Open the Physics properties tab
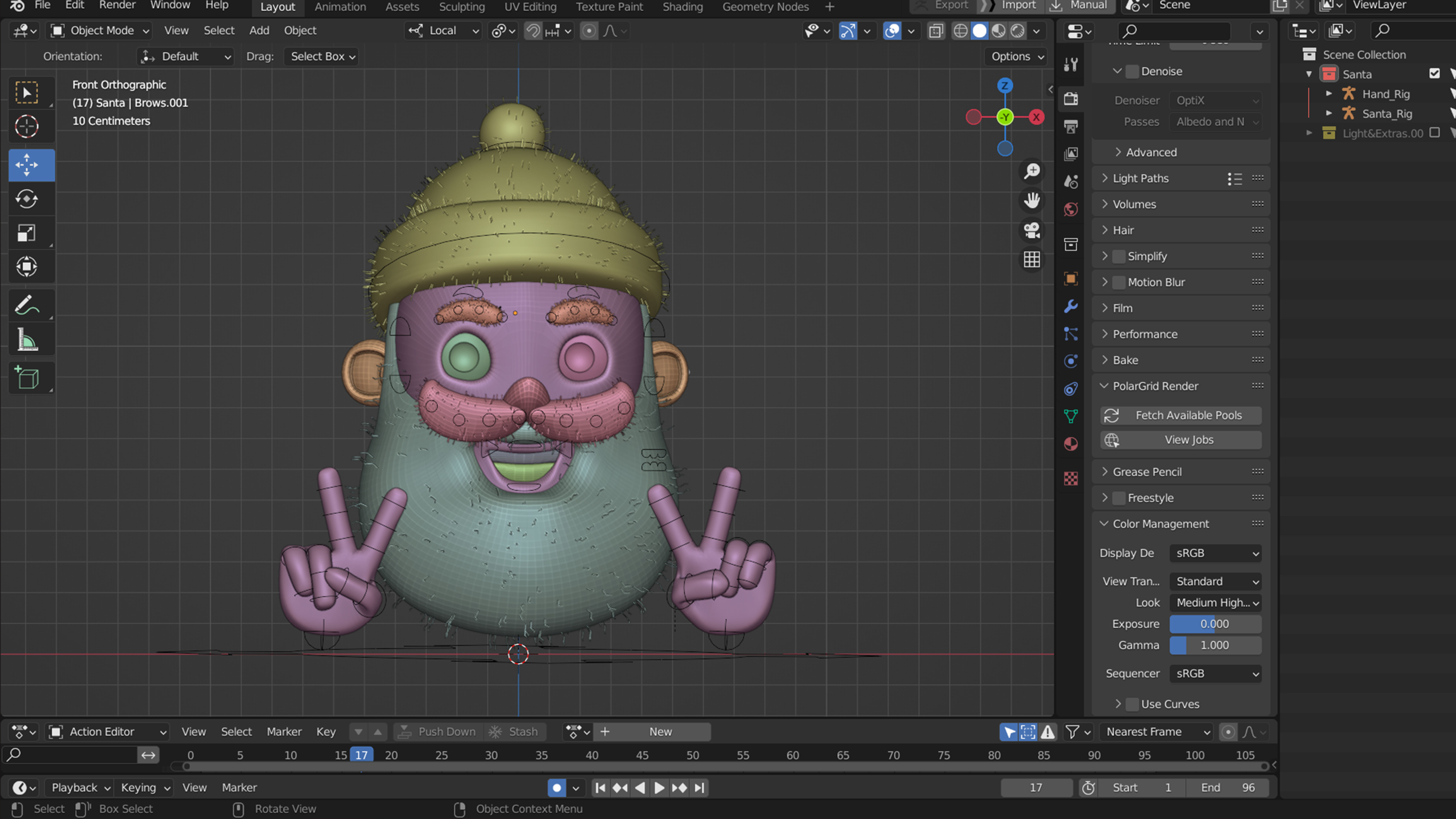 [x=1071, y=361]
